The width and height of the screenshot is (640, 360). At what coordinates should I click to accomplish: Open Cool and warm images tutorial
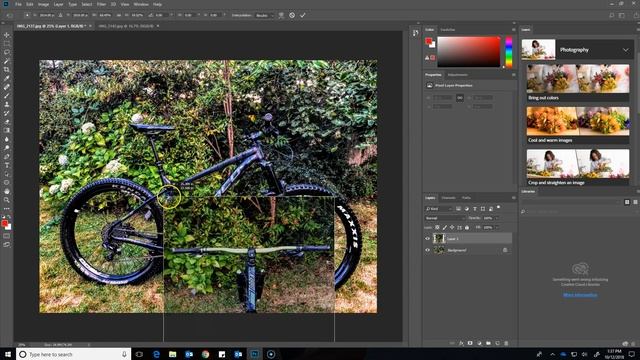[x=578, y=125]
